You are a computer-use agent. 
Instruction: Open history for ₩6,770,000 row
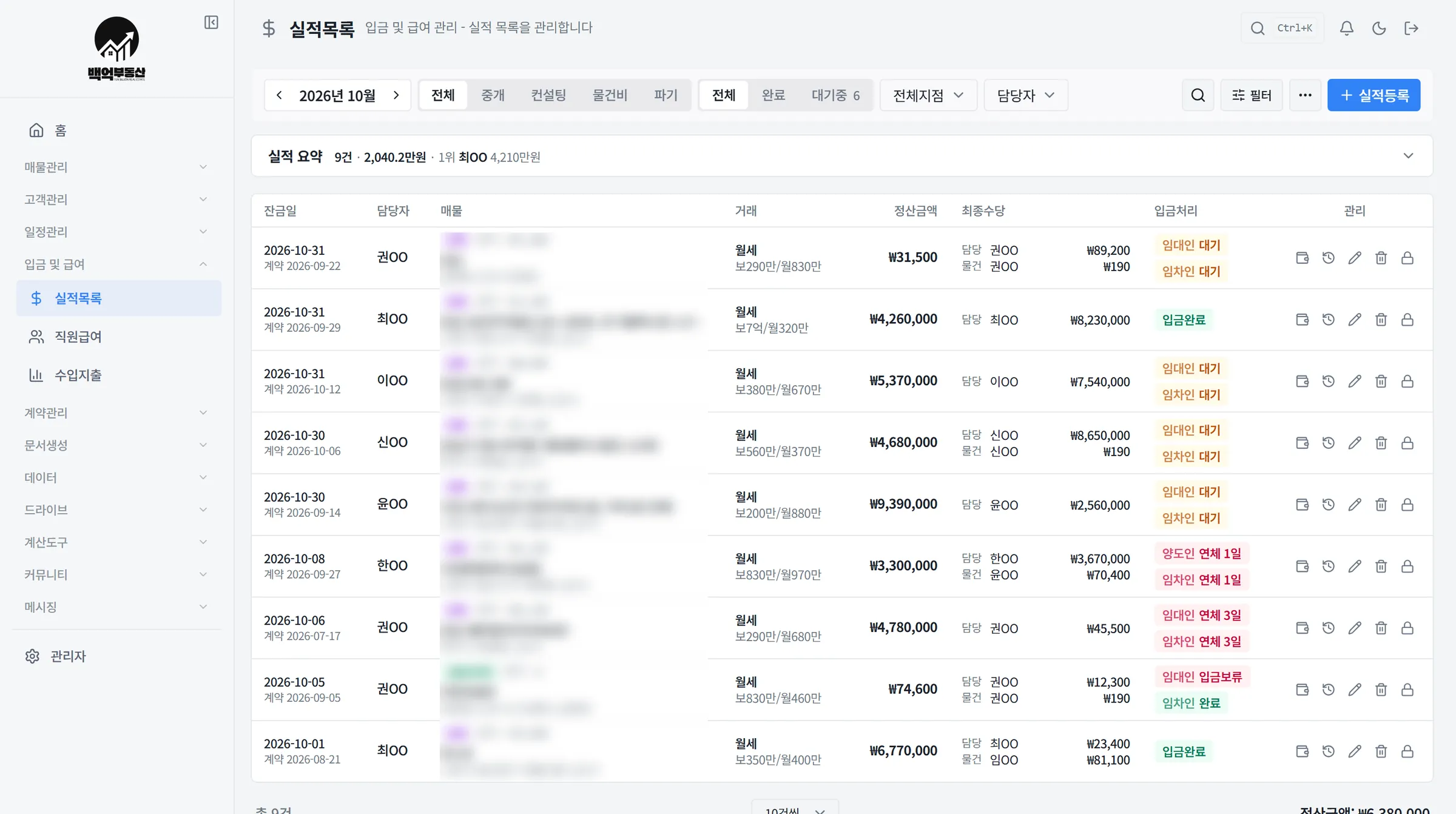click(1328, 752)
